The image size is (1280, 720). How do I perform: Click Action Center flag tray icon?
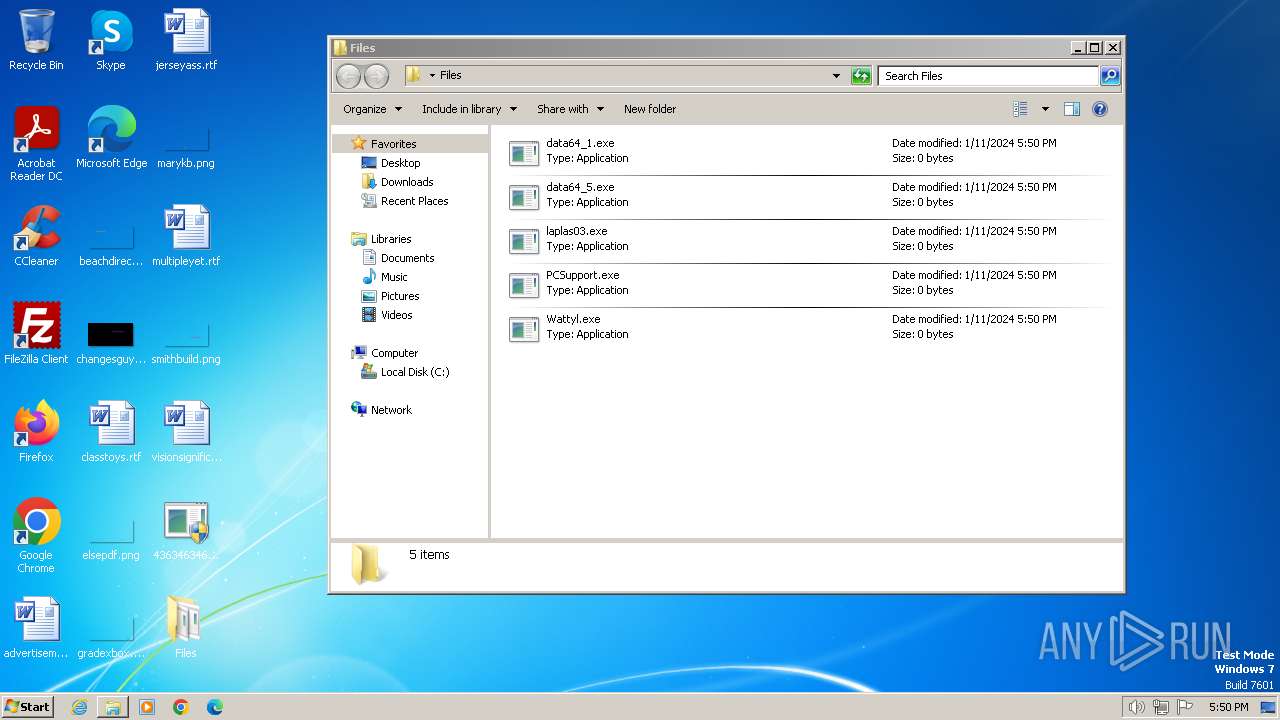[1184, 707]
